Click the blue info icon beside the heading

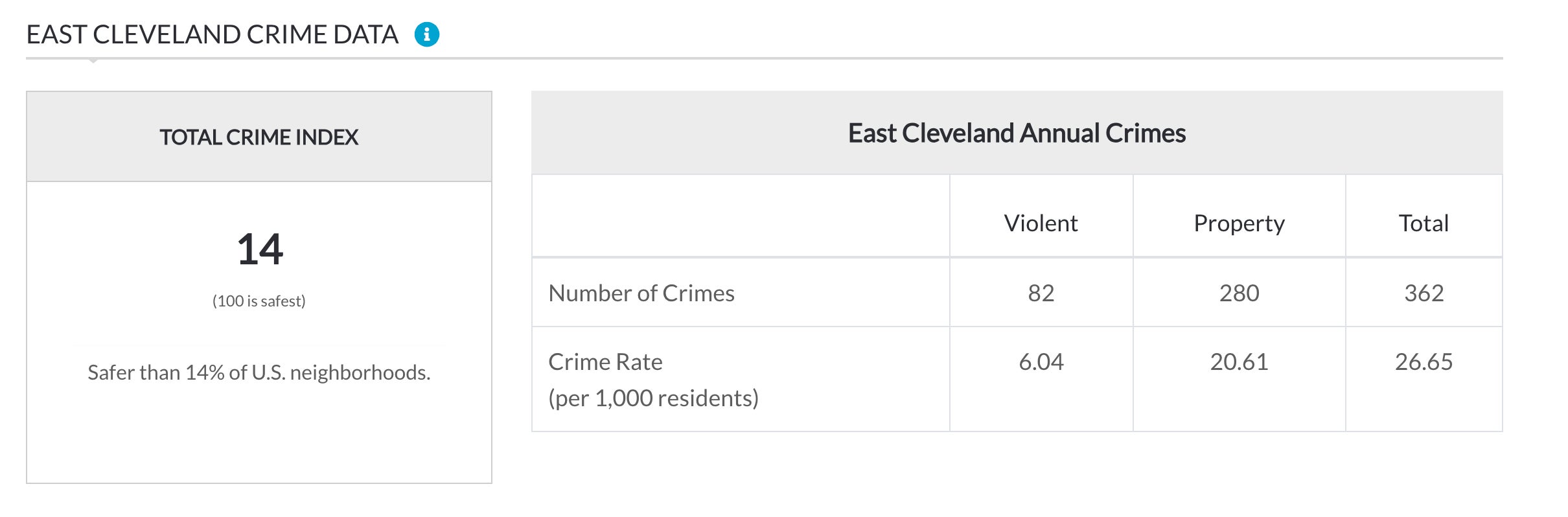click(x=426, y=34)
